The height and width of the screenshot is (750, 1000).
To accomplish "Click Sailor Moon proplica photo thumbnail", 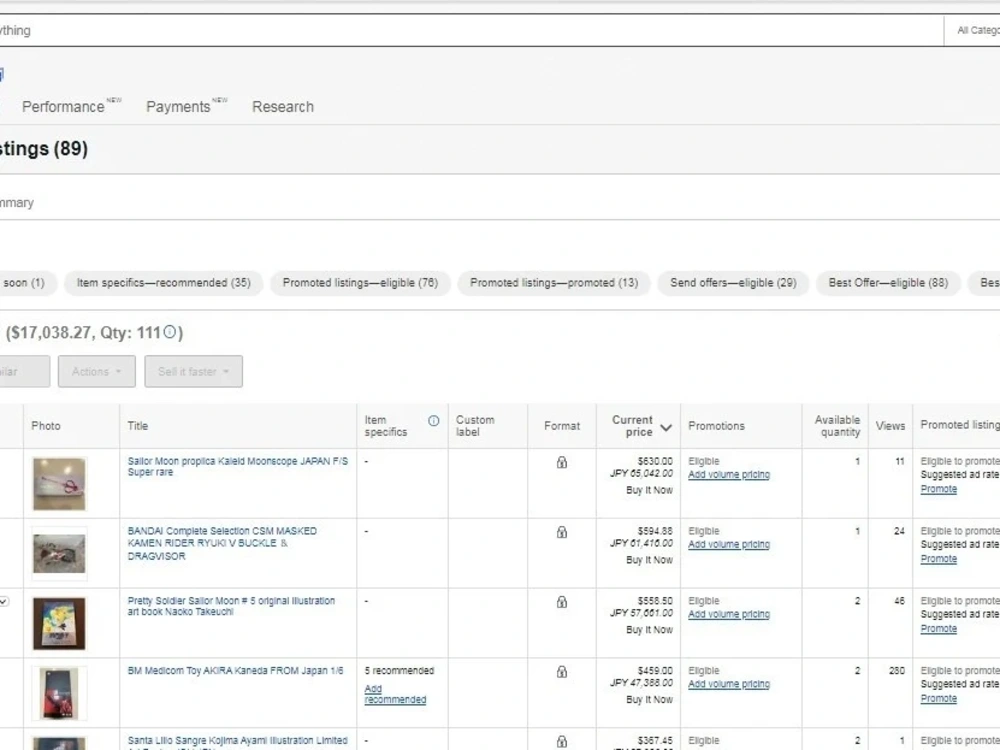I will (59, 483).
